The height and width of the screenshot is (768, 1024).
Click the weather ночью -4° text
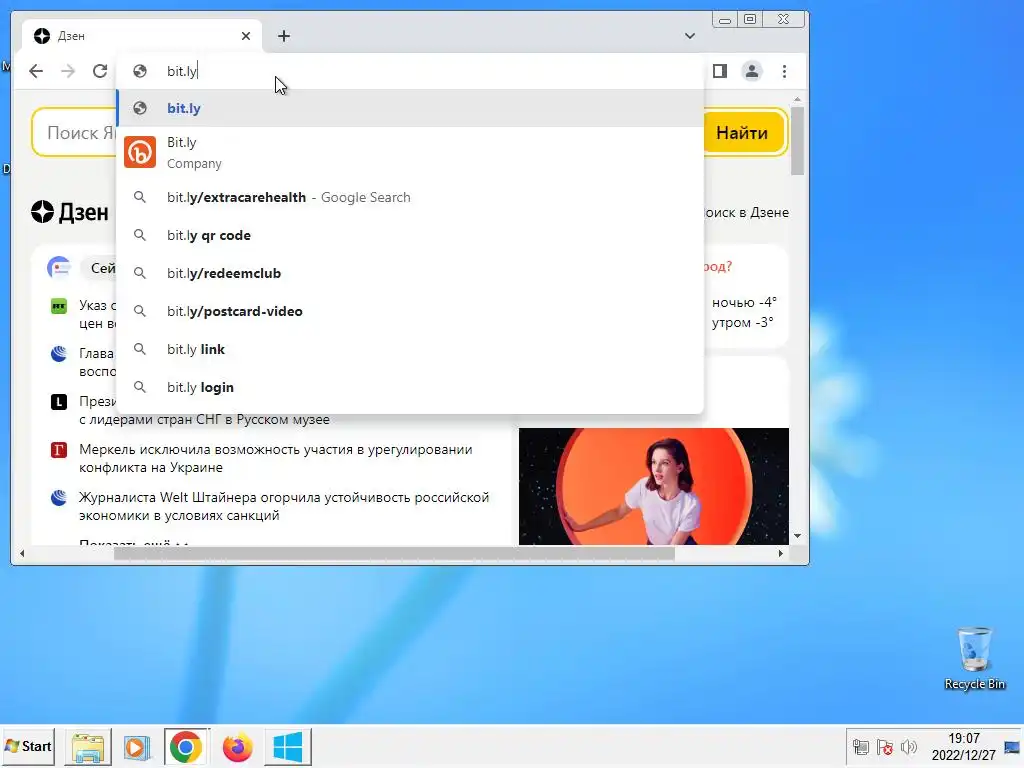tap(744, 302)
